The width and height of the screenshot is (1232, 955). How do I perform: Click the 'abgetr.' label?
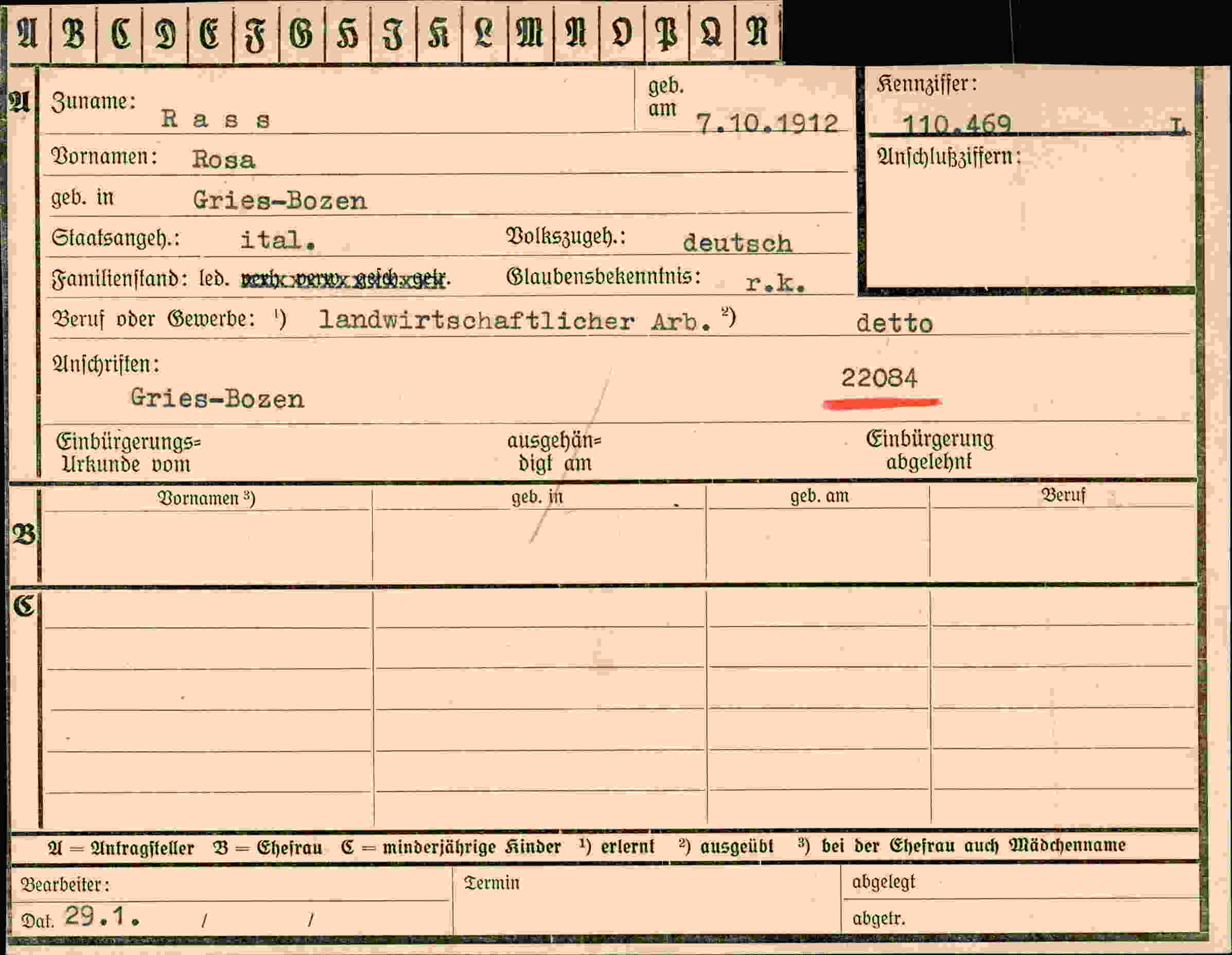click(x=878, y=918)
